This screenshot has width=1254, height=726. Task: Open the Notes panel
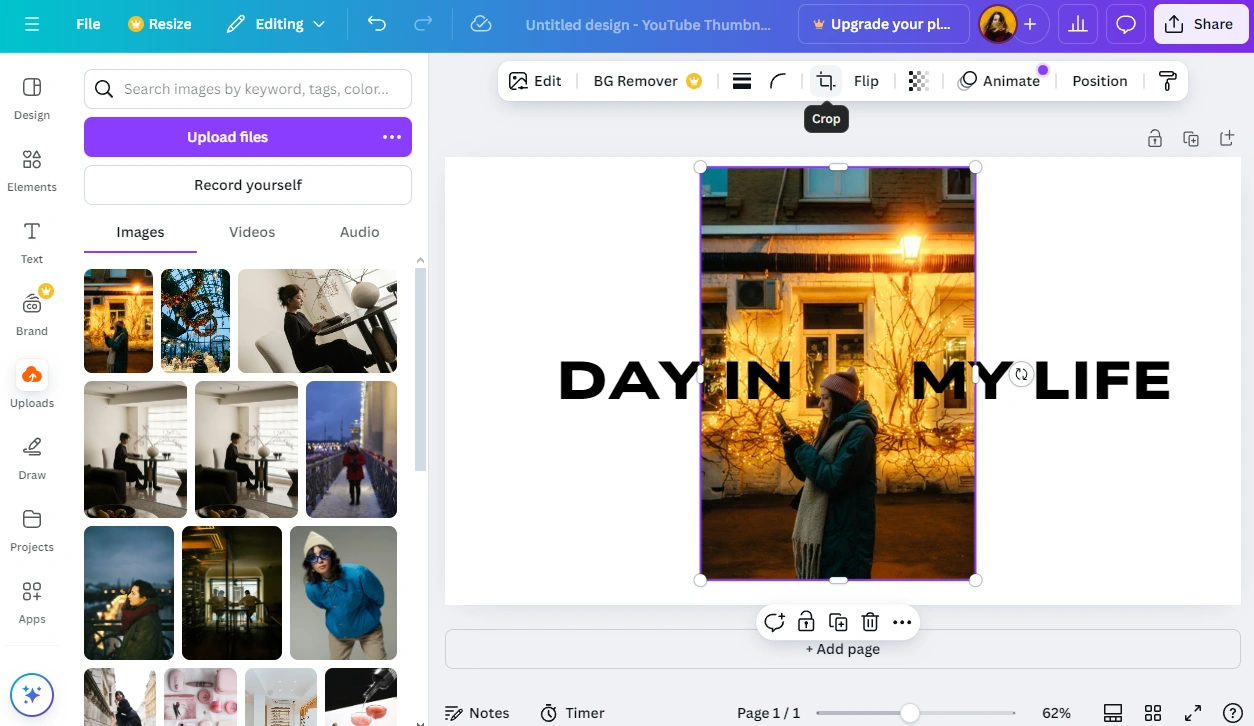[477, 713]
